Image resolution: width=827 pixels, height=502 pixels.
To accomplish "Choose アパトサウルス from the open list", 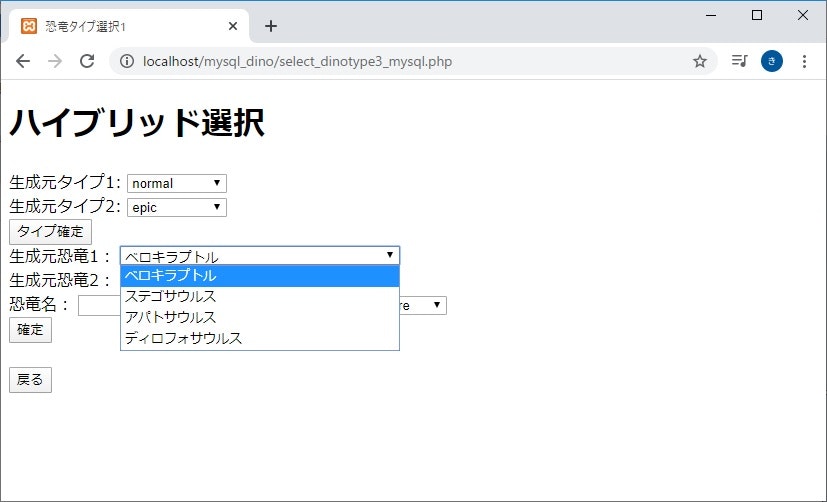I will click(x=260, y=317).
